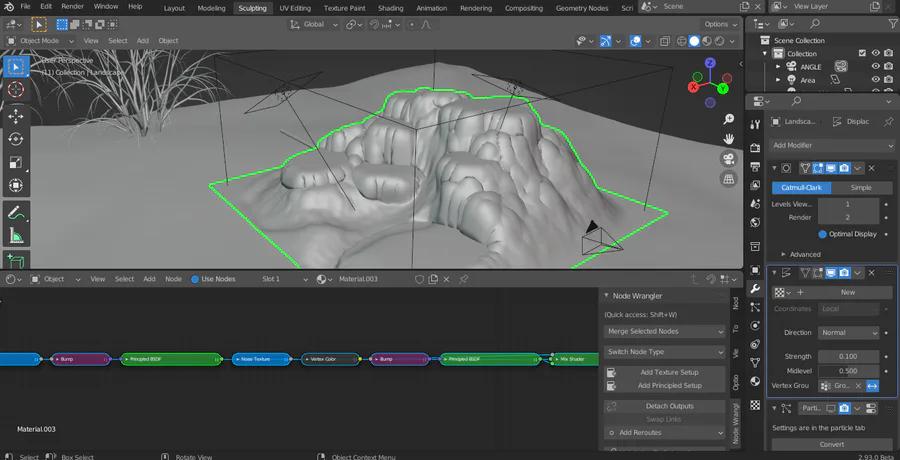Image resolution: width=900 pixels, height=460 pixels.
Task: Click the pan hand gizmo in viewport
Action: (x=728, y=138)
